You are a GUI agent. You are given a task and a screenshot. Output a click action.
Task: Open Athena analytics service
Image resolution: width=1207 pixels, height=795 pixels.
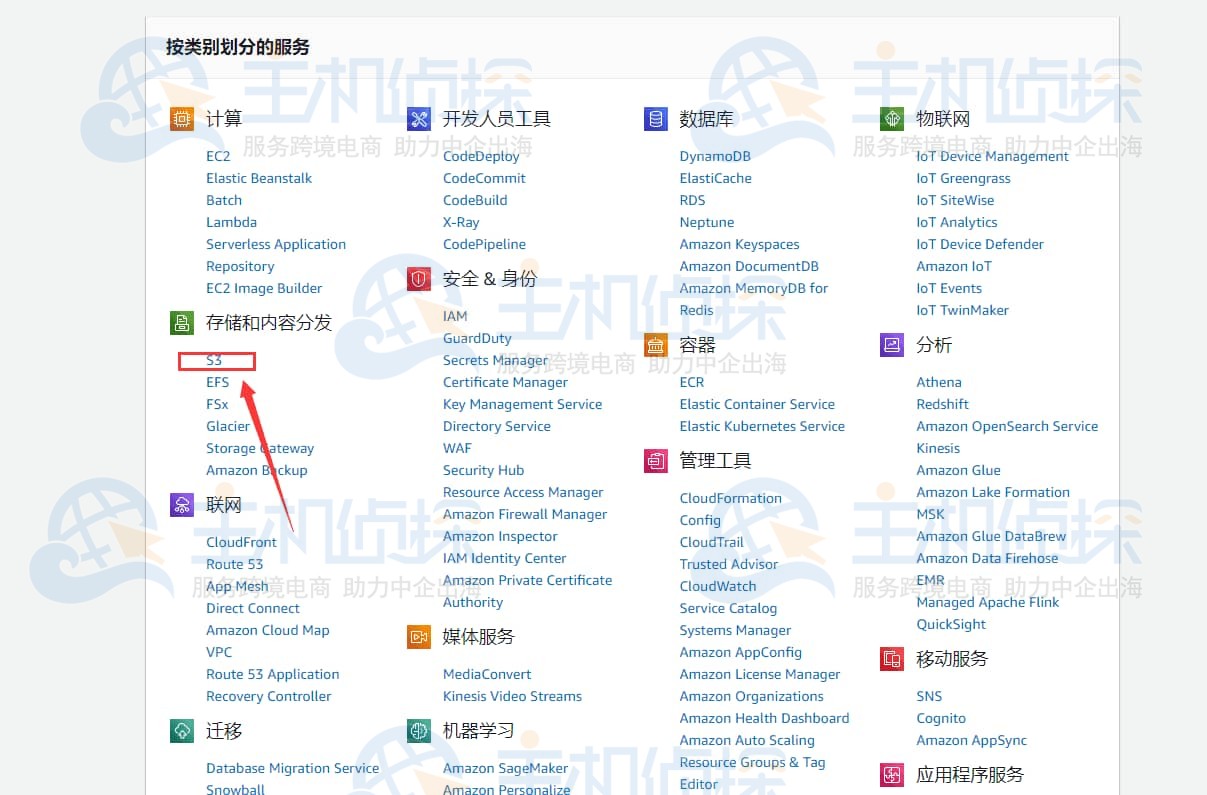tap(938, 382)
